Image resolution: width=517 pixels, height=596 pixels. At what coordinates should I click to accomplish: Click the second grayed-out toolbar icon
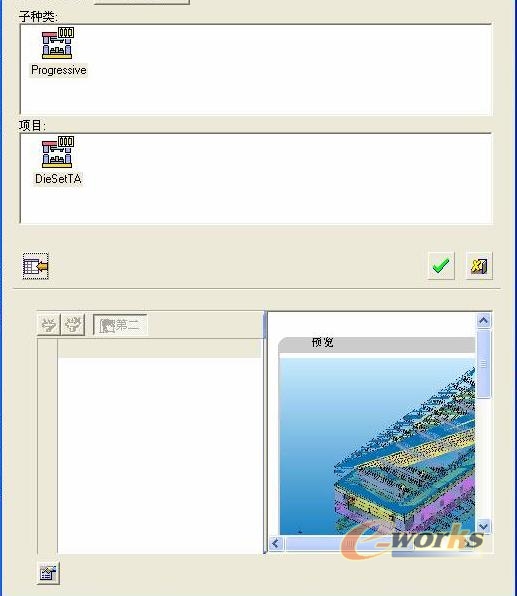click(x=73, y=325)
